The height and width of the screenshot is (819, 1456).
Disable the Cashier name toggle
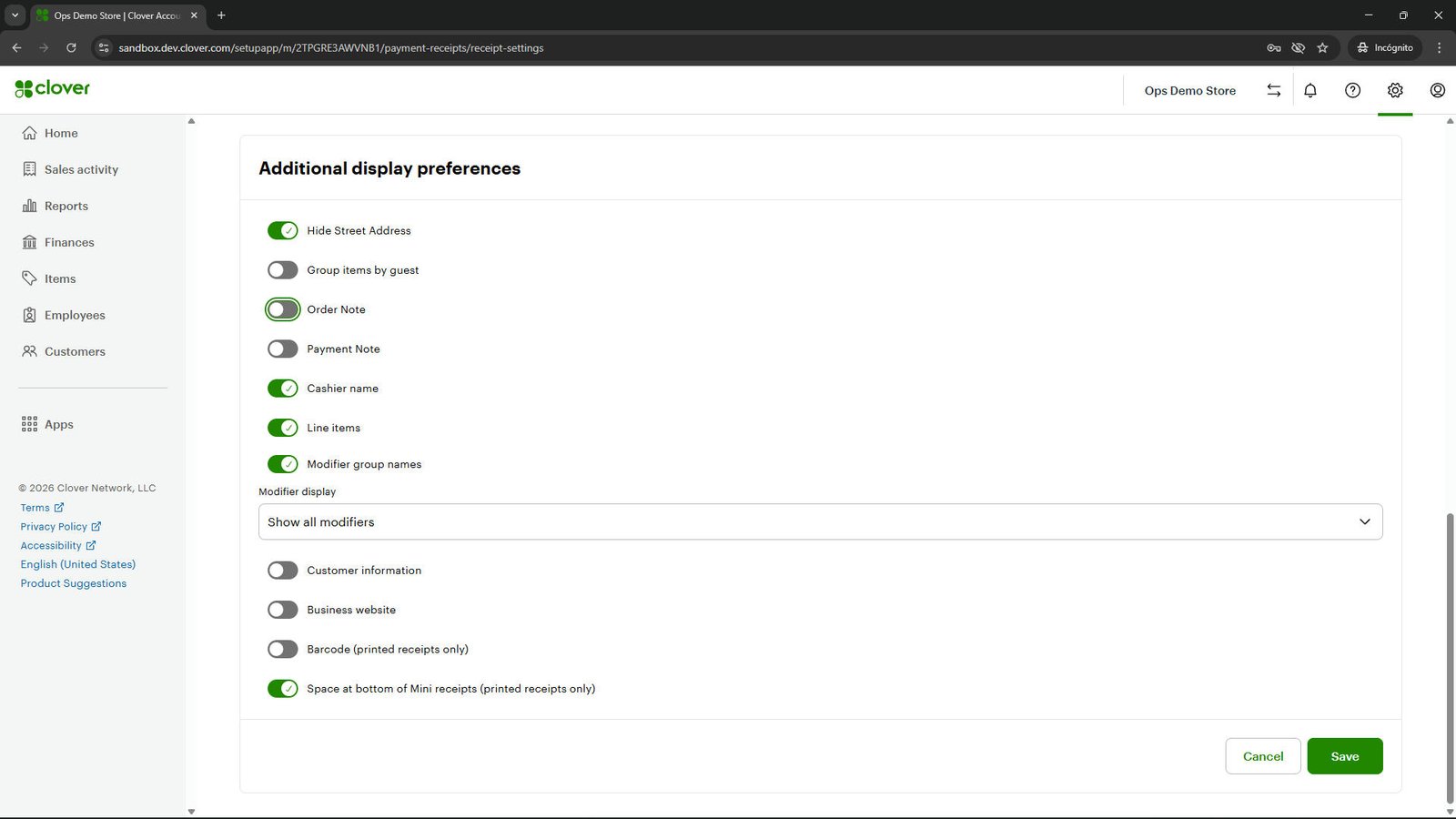(x=282, y=389)
